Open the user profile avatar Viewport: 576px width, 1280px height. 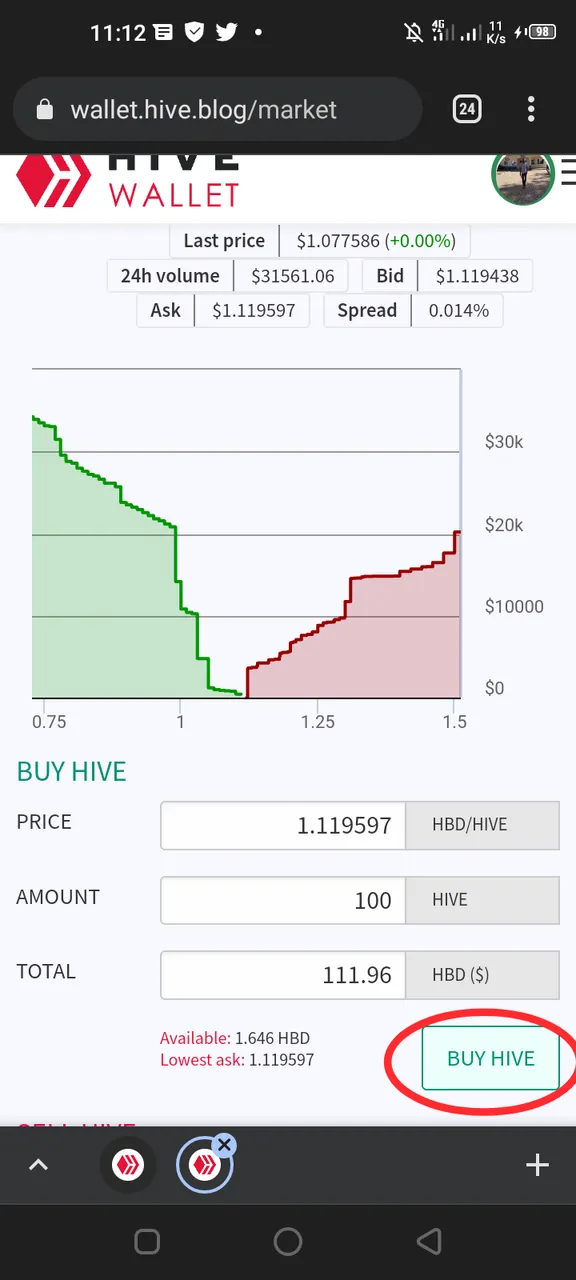pos(523,174)
